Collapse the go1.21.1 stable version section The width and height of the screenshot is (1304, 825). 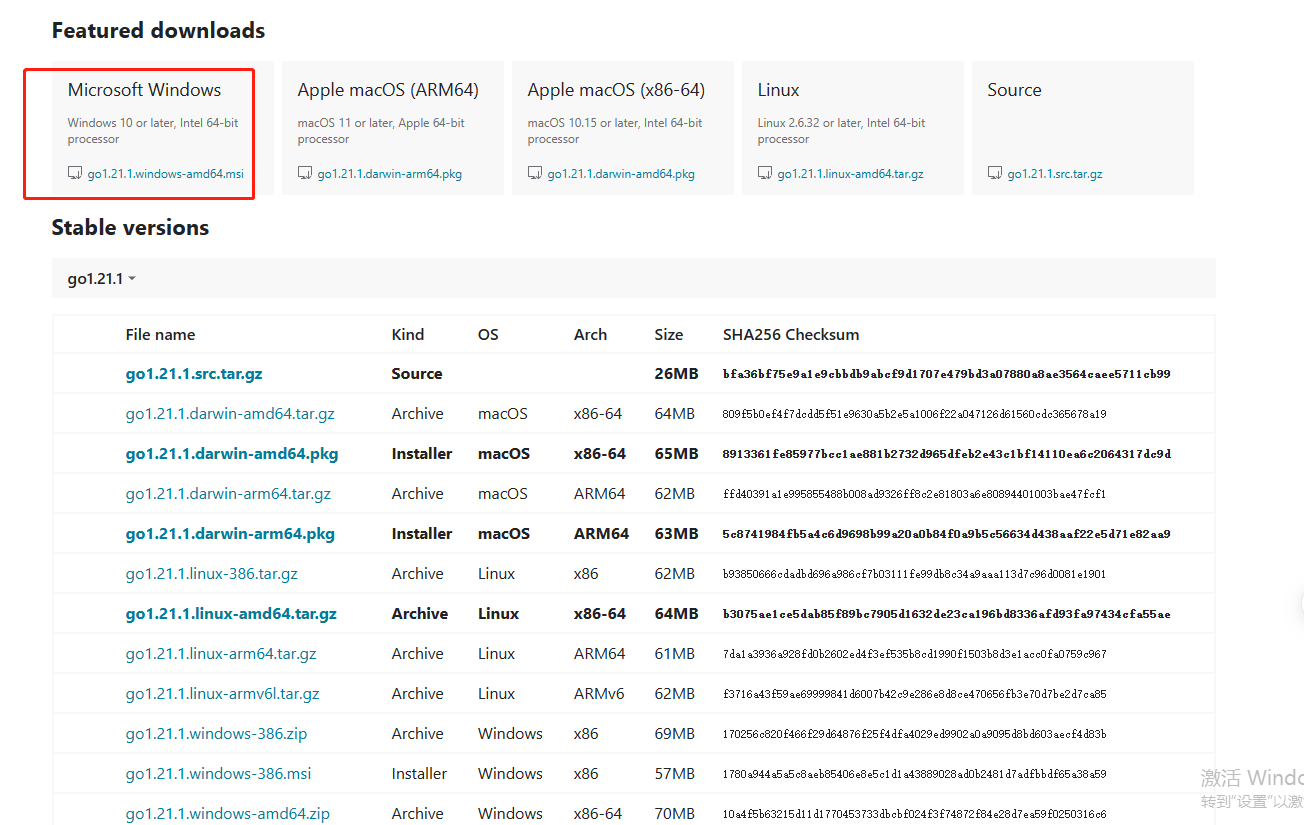[x=95, y=279]
